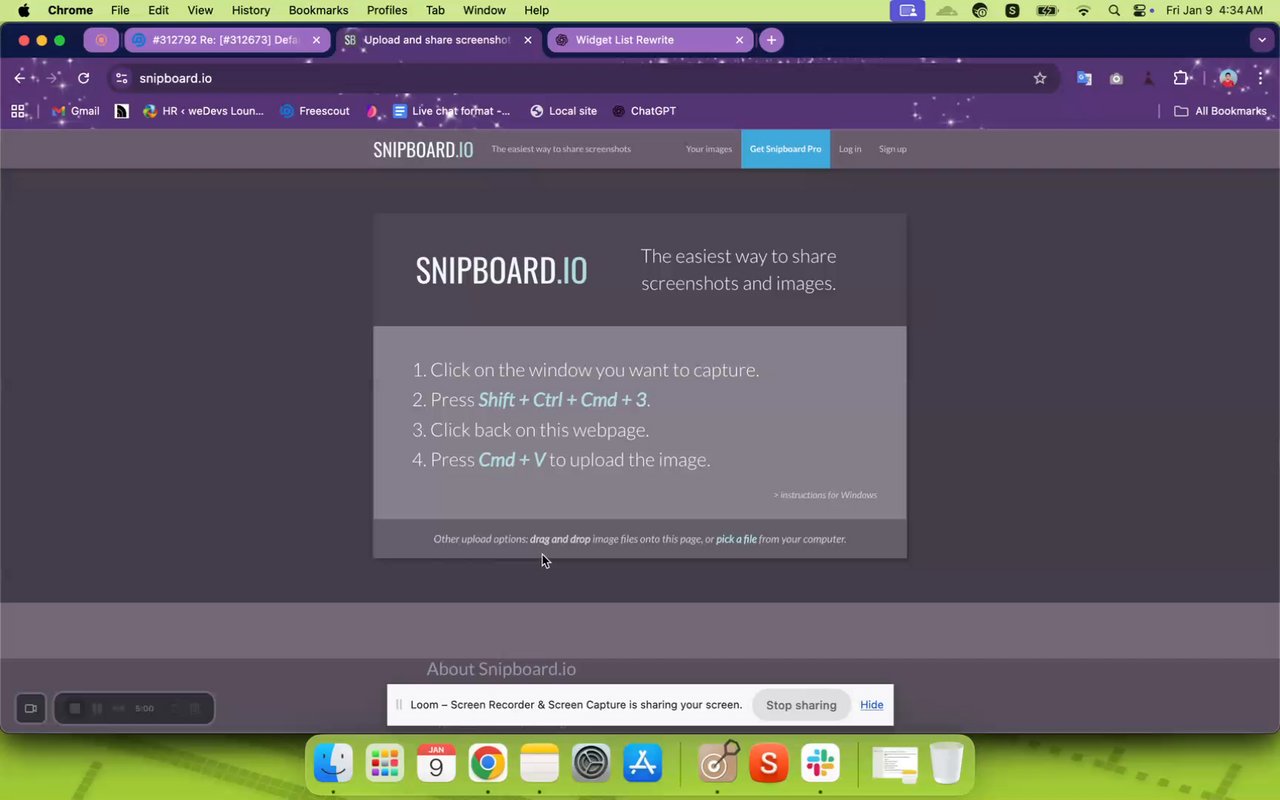Open the File menu

pyautogui.click(x=120, y=10)
